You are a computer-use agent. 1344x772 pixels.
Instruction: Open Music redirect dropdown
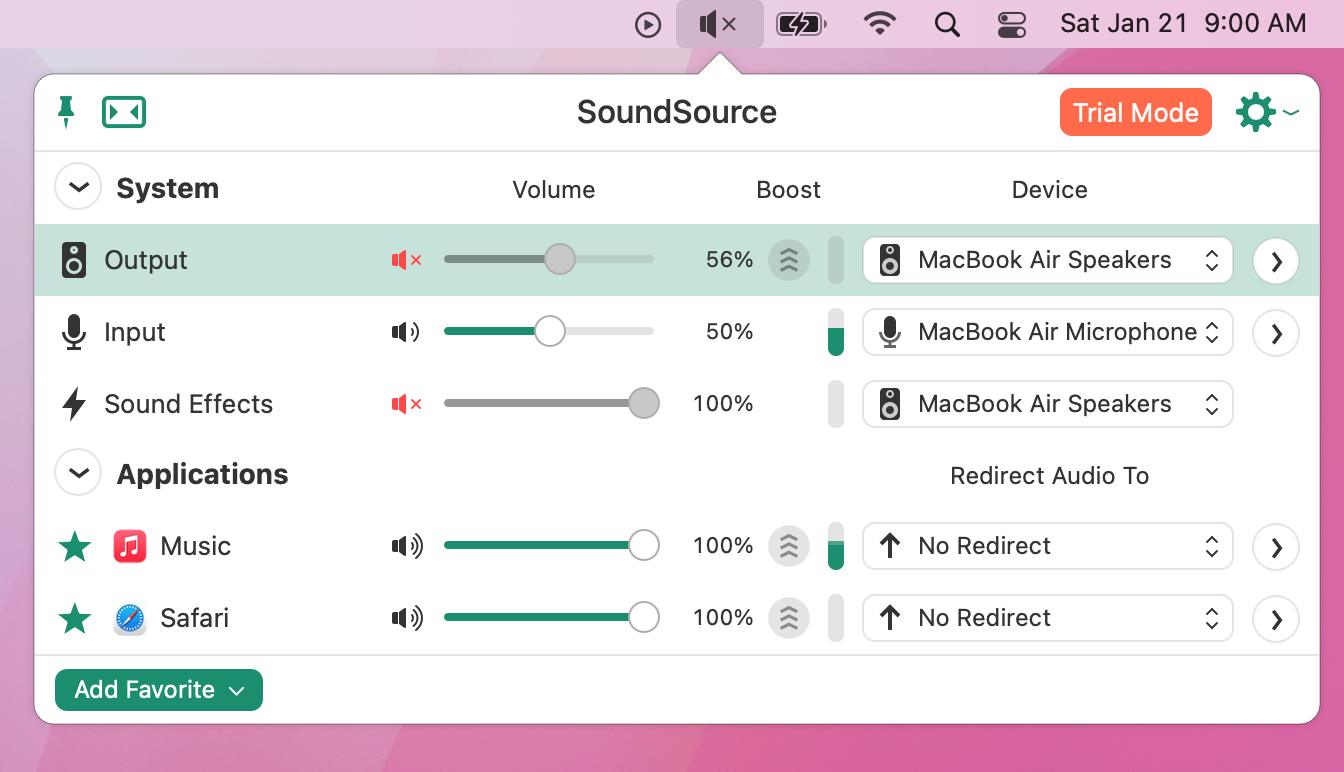(1047, 546)
